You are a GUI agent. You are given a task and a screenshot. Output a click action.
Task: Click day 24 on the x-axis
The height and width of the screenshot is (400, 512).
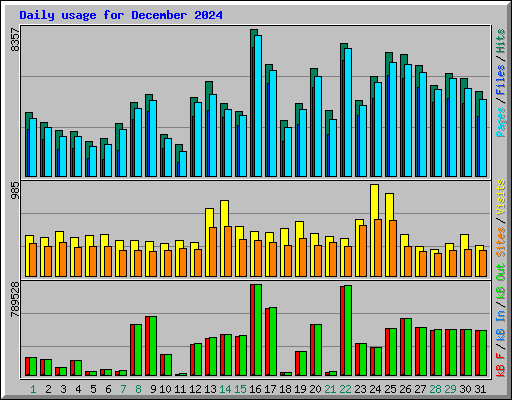tap(375, 389)
